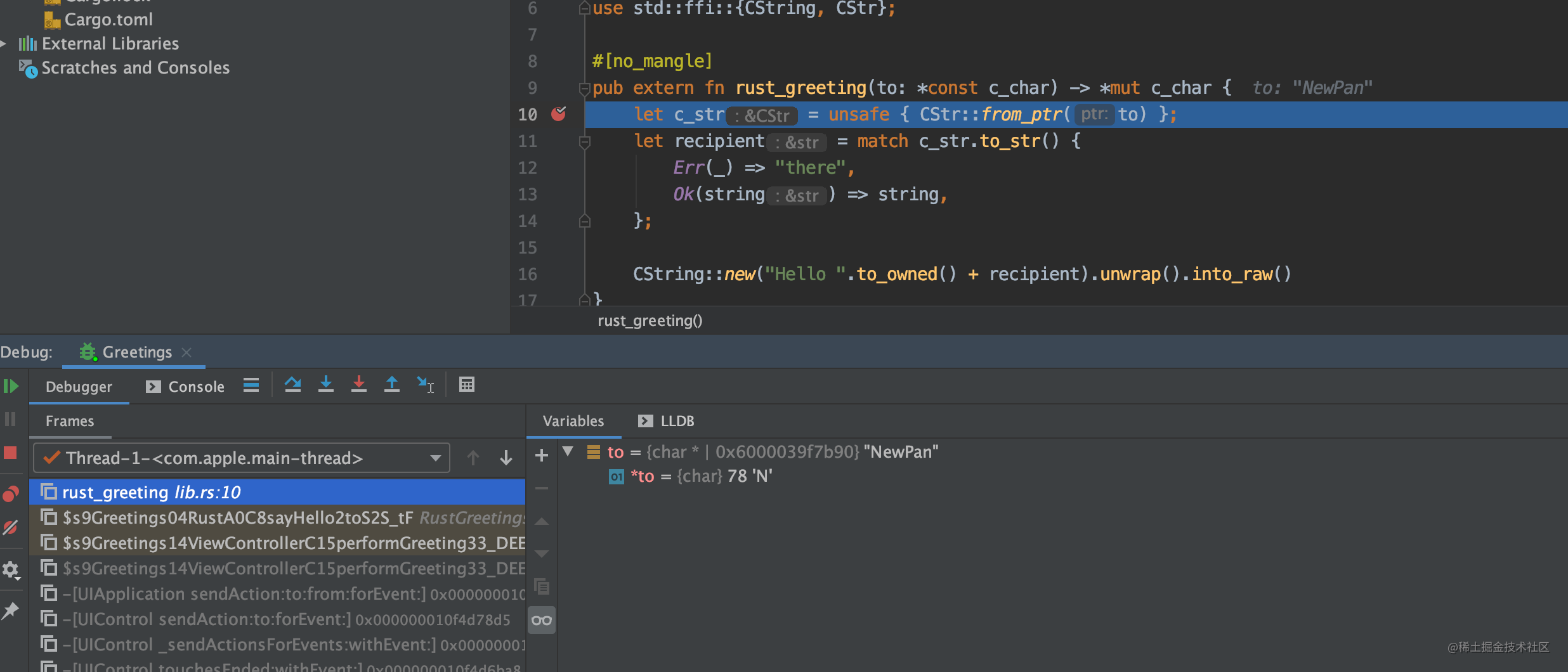This screenshot has height=672, width=1568.
Task: Click the Show Execution Point icon
Action: pyautogui.click(x=251, y=385)
